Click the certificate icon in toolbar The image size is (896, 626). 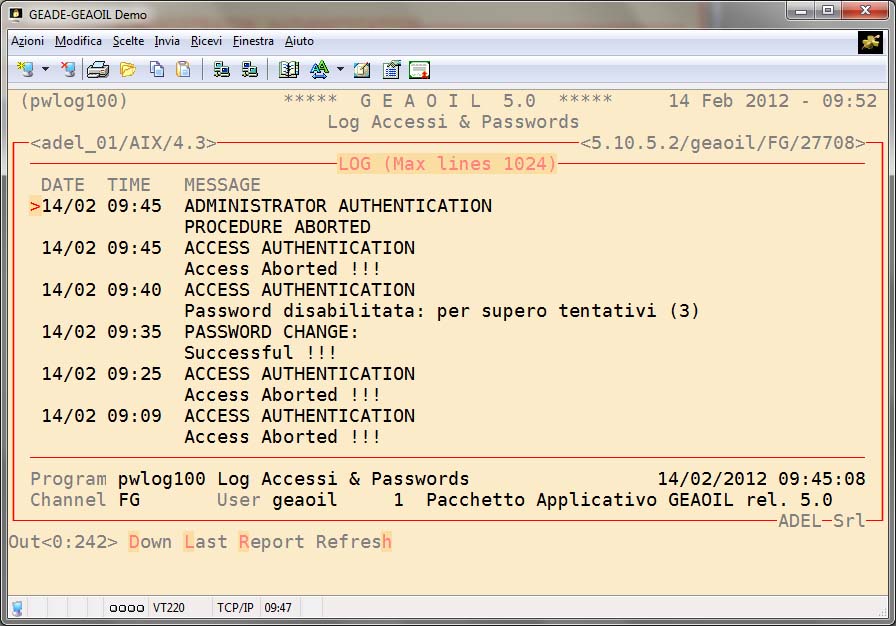[419, 70]
